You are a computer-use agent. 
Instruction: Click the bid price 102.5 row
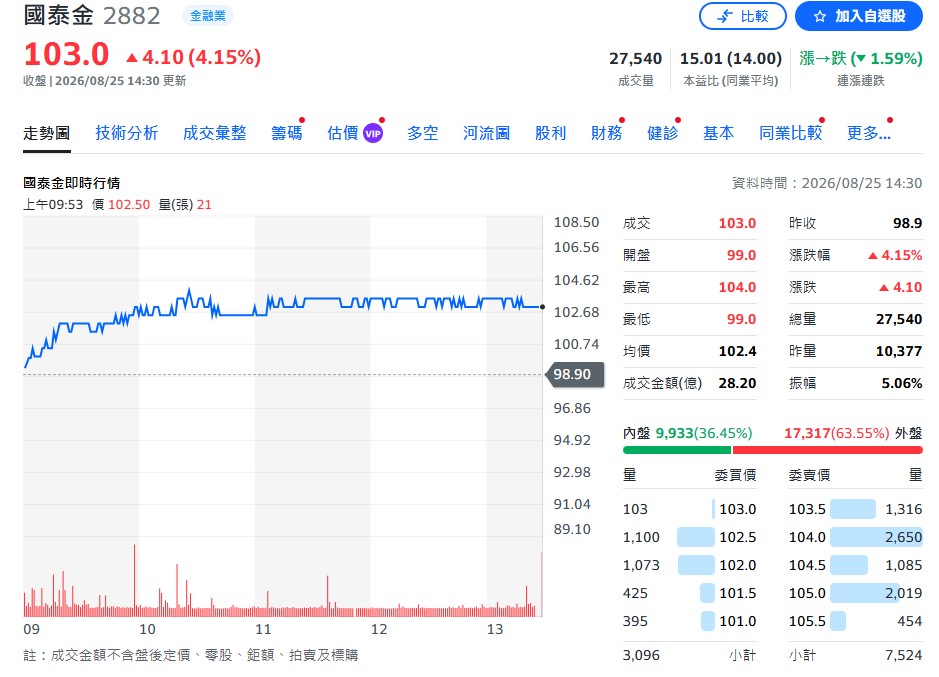pos(689,537)
